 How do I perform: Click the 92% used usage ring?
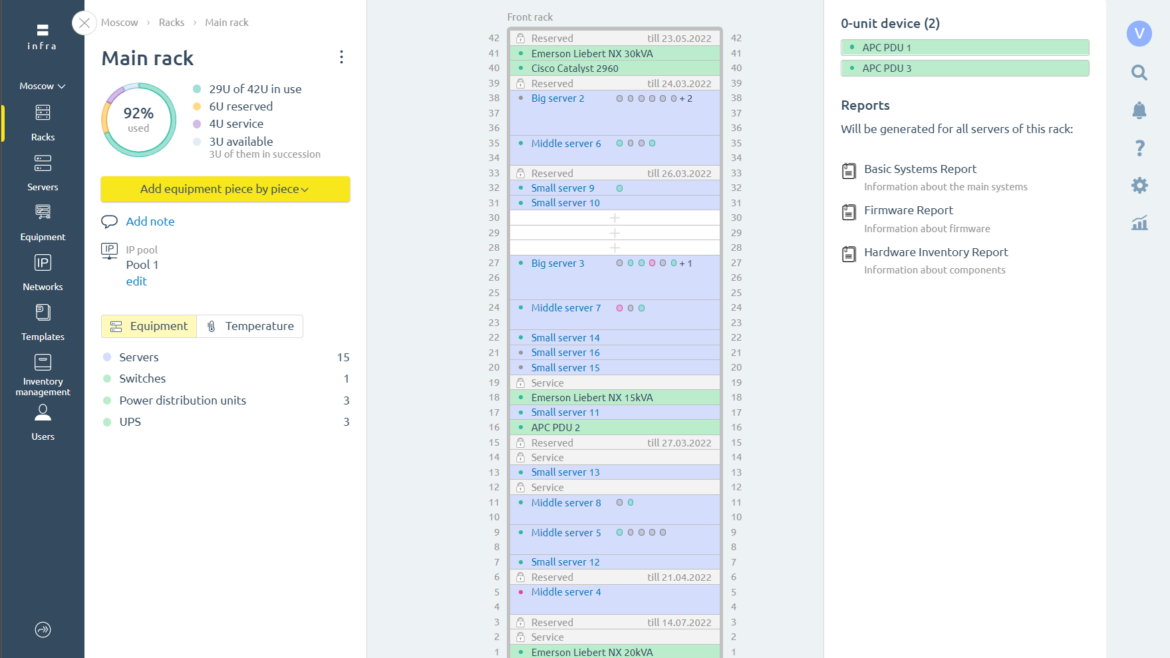click(x=138, y=119)
